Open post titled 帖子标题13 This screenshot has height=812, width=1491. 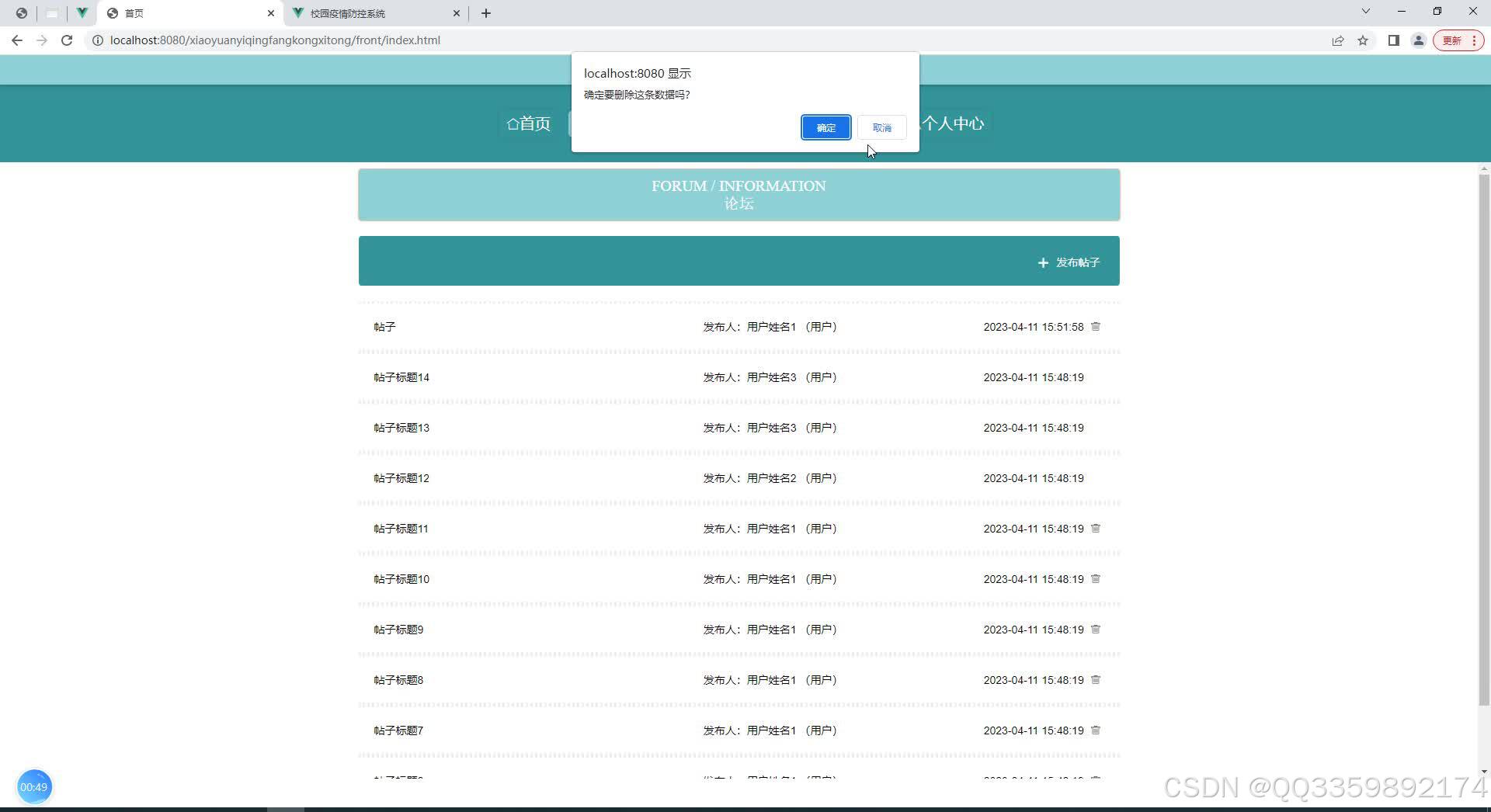tap(401, 428)
